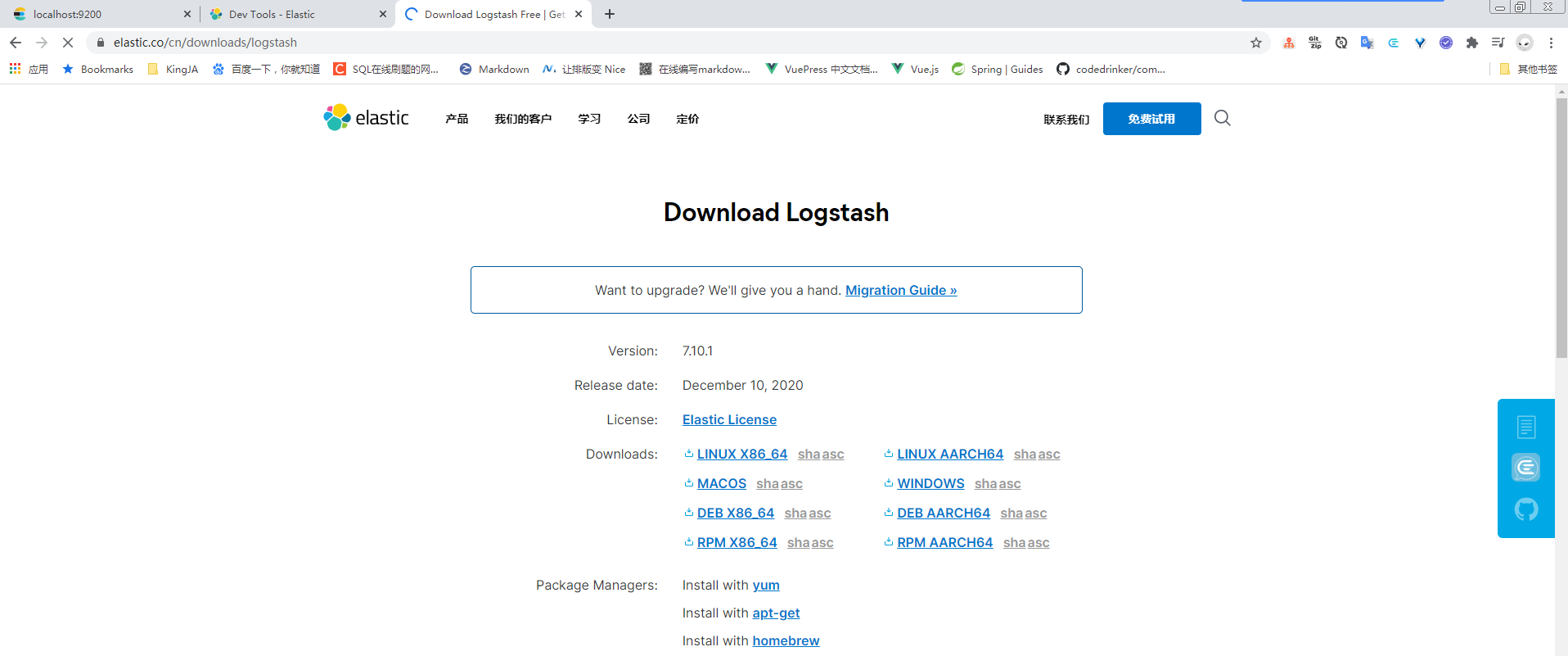Open the orange hierarchy extension icon
This screenshot has height=656, width=1568.
pyautogui.click(x=1289, y=43)
